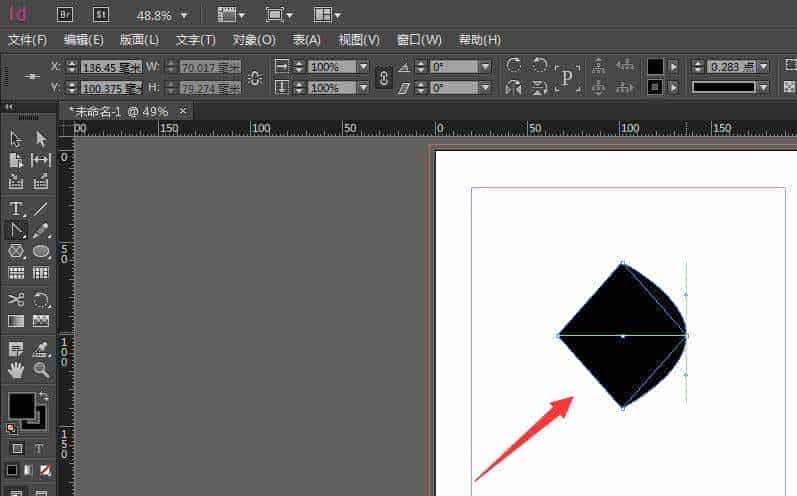Viewport: 797px width, 496px height.
Task: Open the stroke type style dropdown
Action: point(763,87)
